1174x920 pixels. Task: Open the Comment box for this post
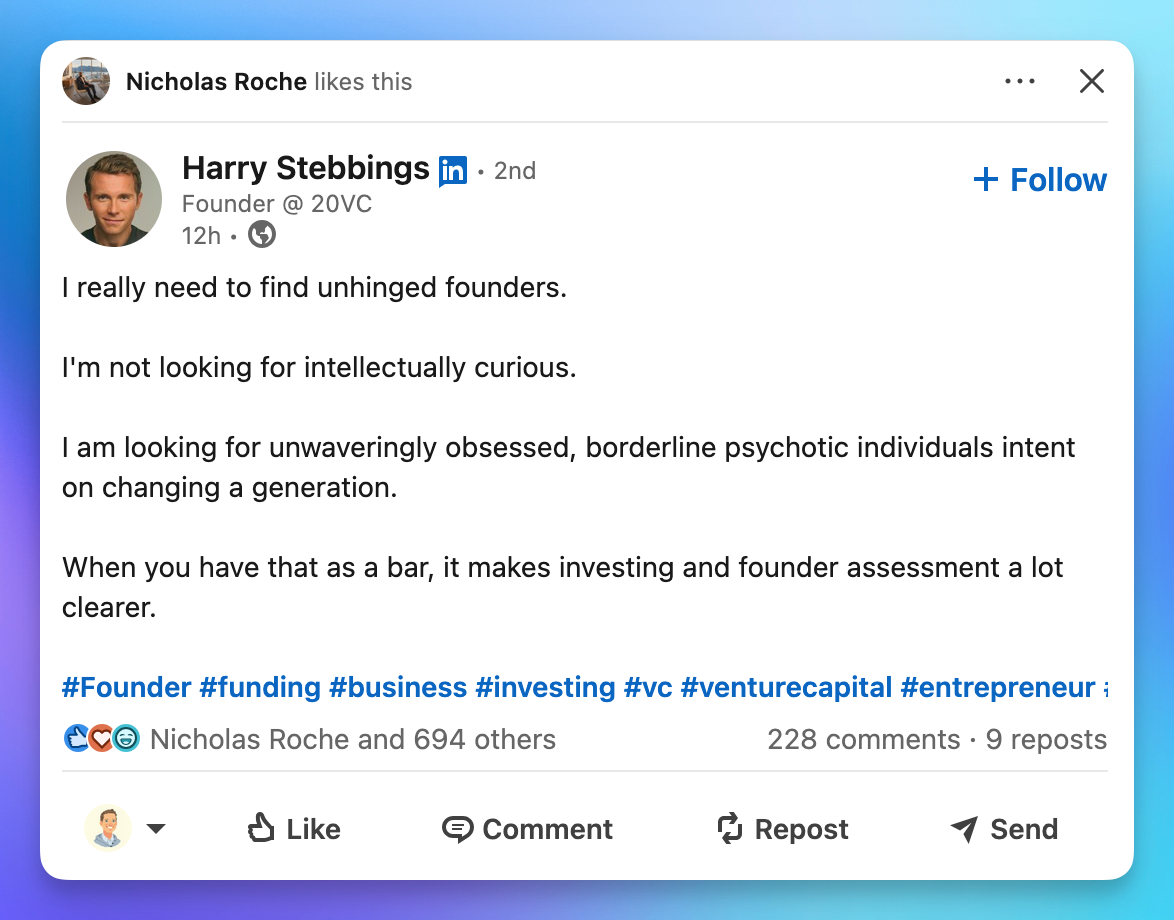527,829
